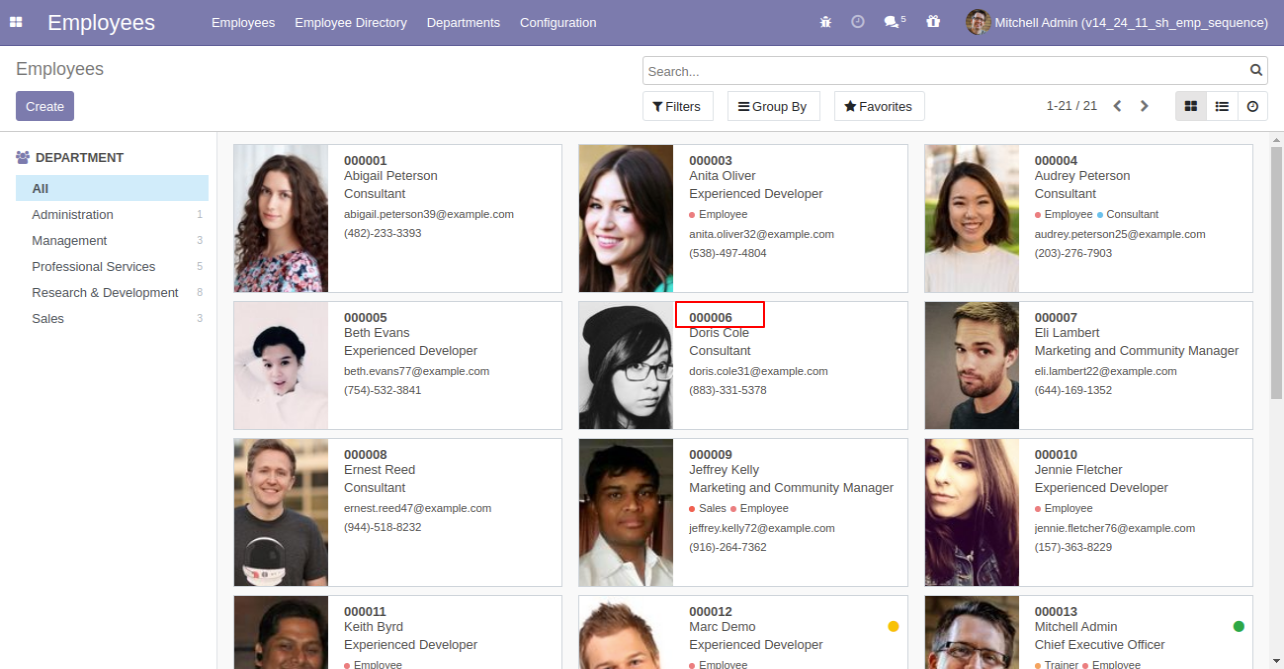The width and height of the screenshot is (1284, 669).
Task: Click Jennie Fletcher's Employee tag
Action: pos(1064,508)
